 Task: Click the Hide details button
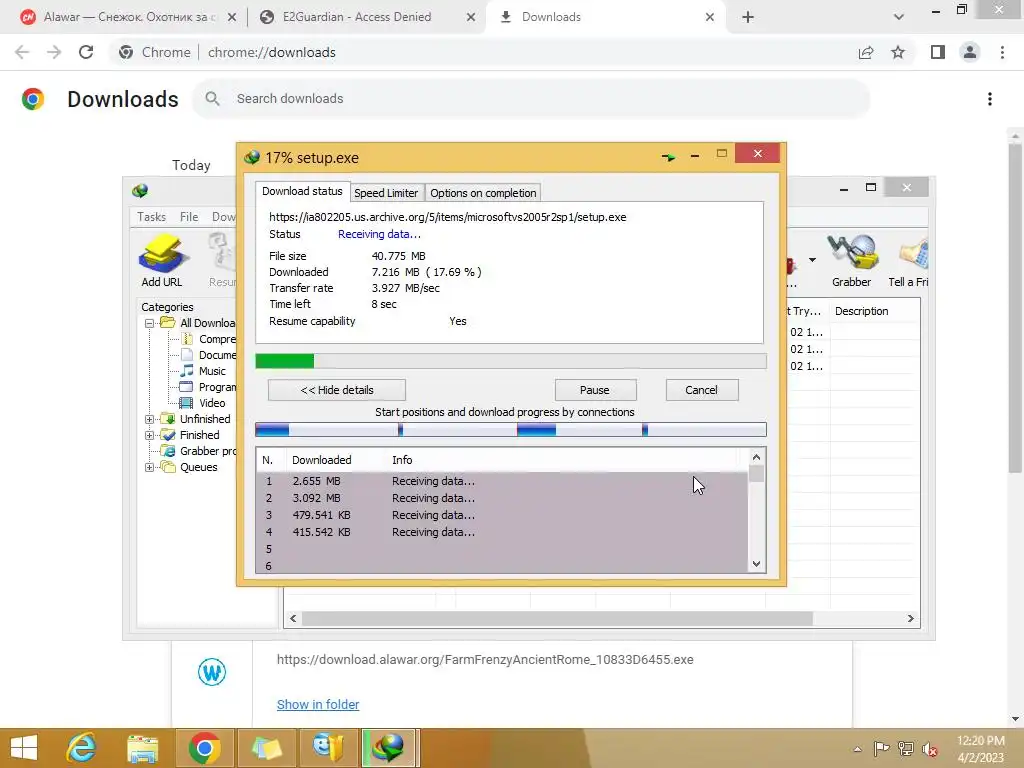click(337, 390)
